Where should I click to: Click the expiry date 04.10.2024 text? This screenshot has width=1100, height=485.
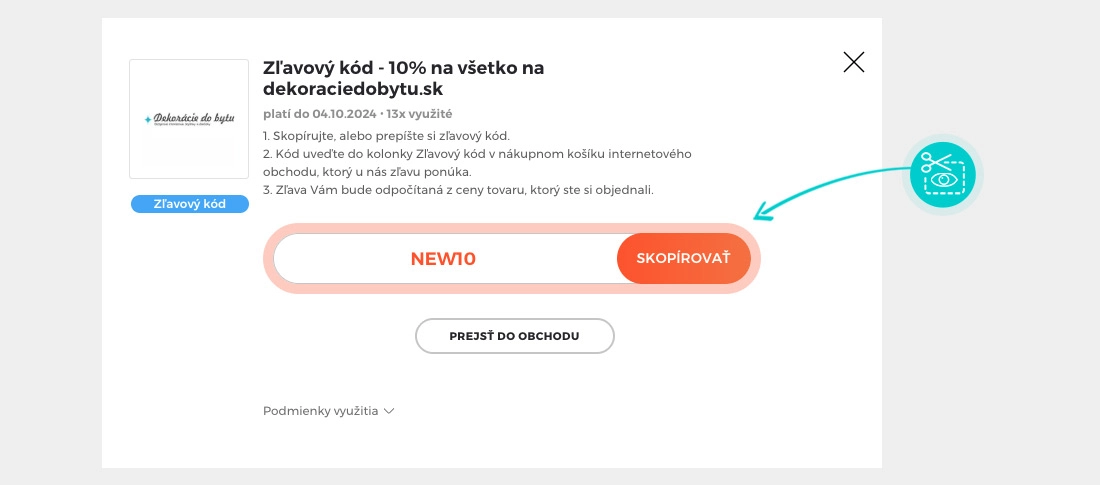(340, 114)
